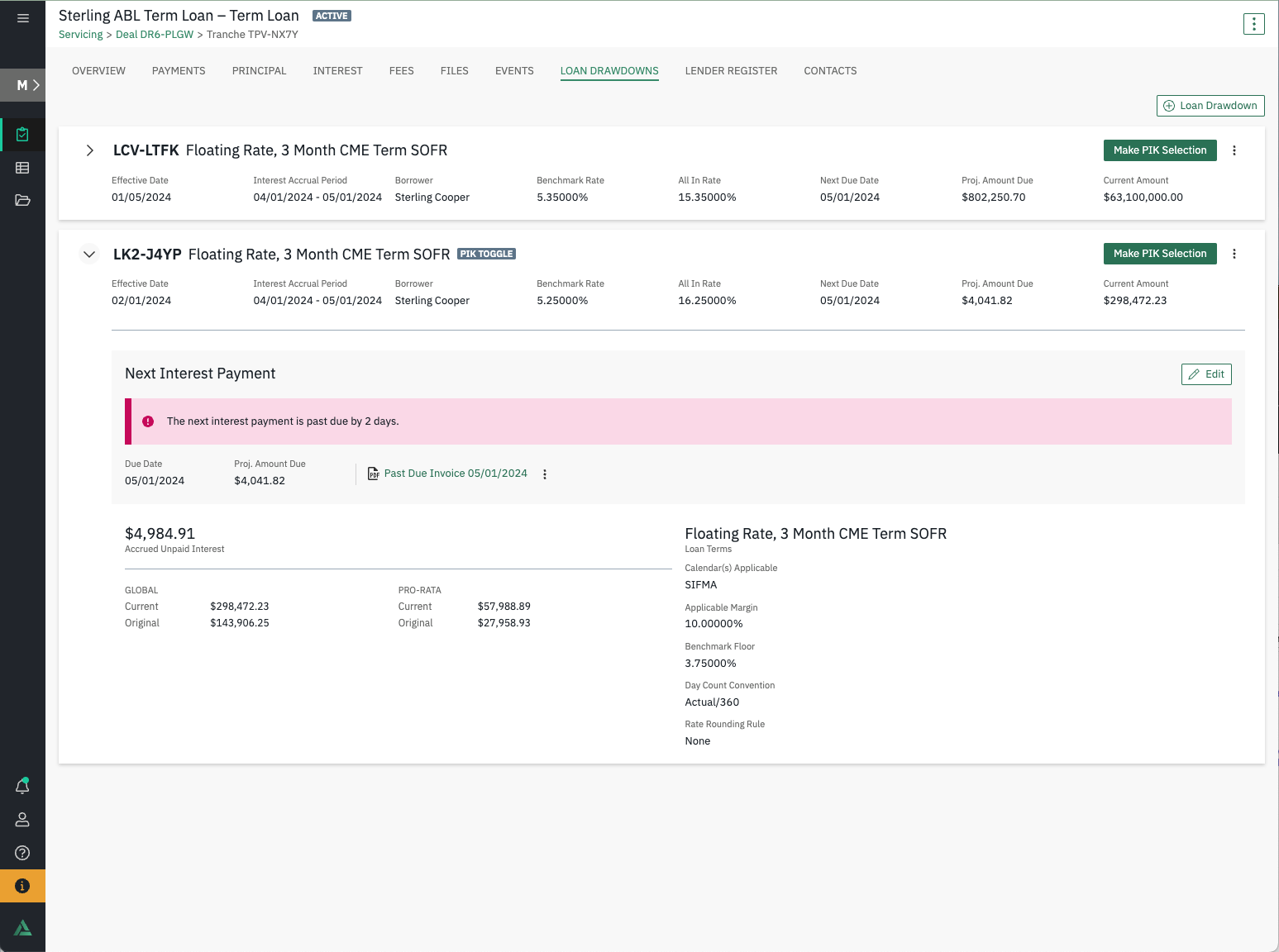Select the clipboard servicing icon in sidebar

click(22, 133)
